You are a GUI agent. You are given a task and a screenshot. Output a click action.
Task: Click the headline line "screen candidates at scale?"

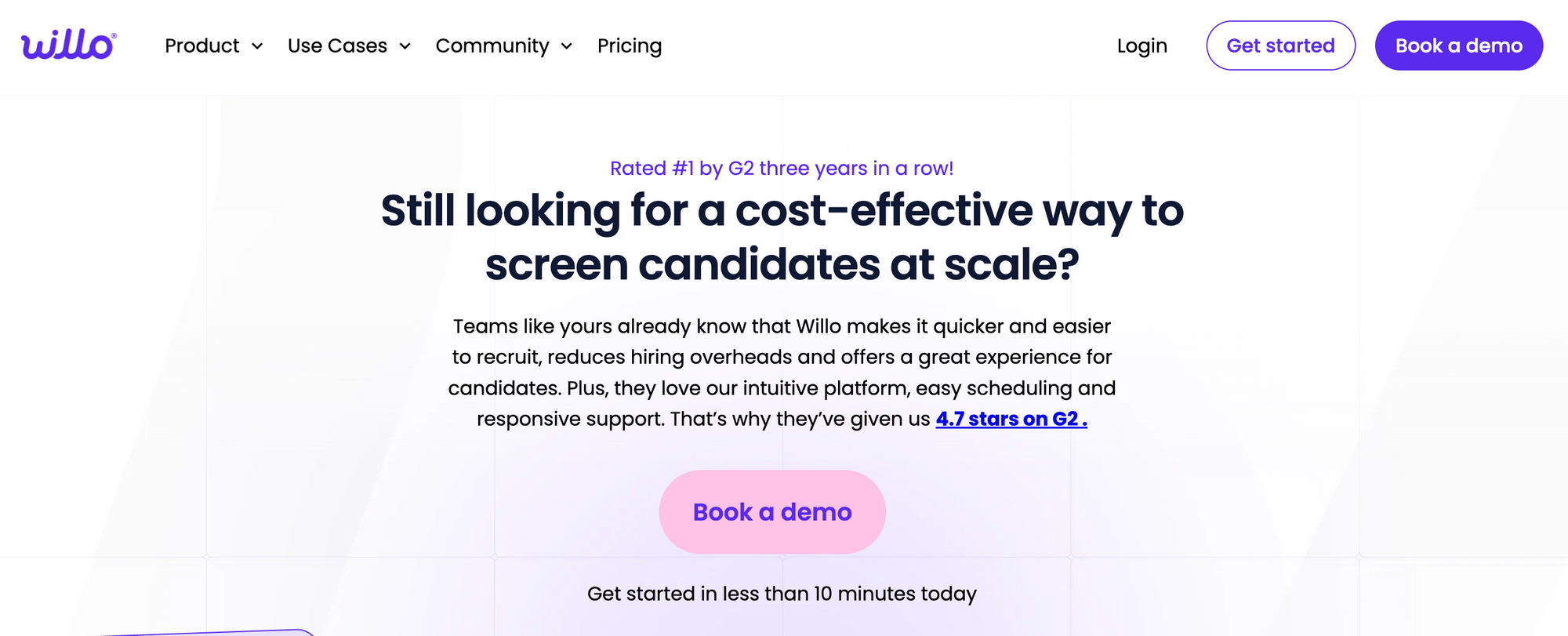pyautogui.click(x=782, y=264)
